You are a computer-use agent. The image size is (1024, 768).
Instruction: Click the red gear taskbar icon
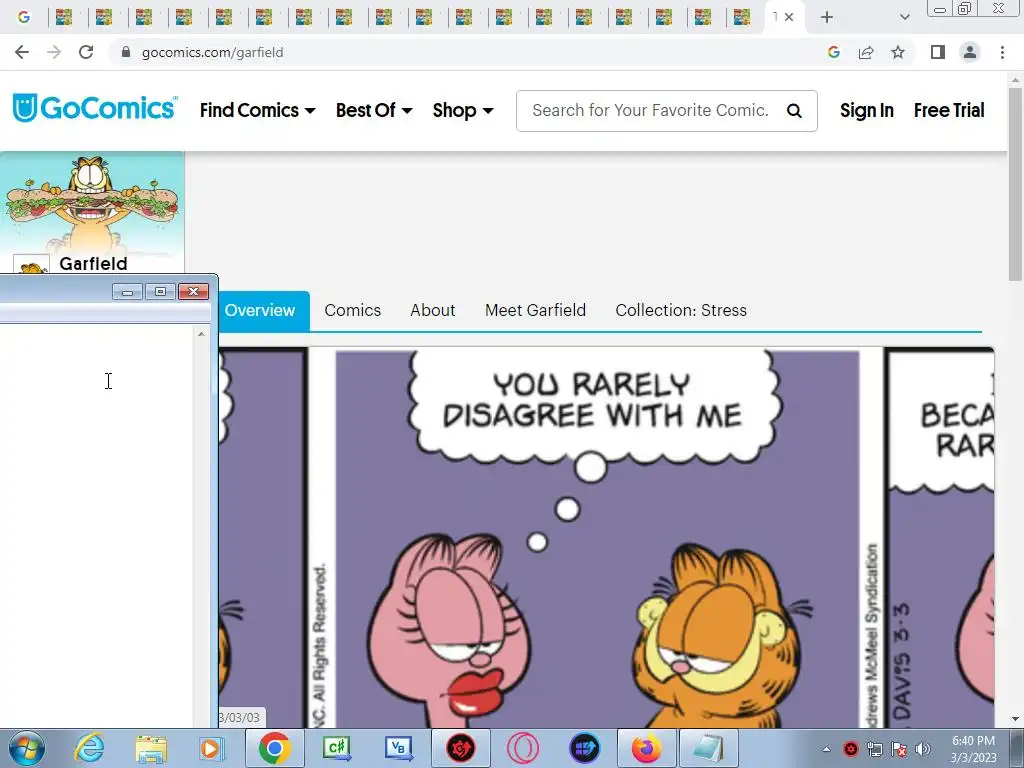(461, 748)
